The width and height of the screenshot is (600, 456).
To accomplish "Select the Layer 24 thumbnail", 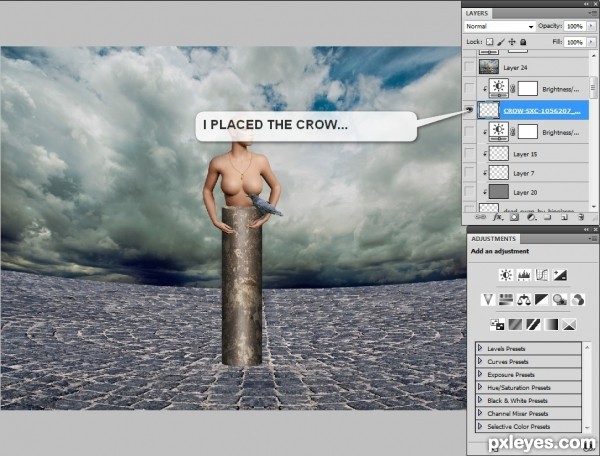I will click(489, 67).
